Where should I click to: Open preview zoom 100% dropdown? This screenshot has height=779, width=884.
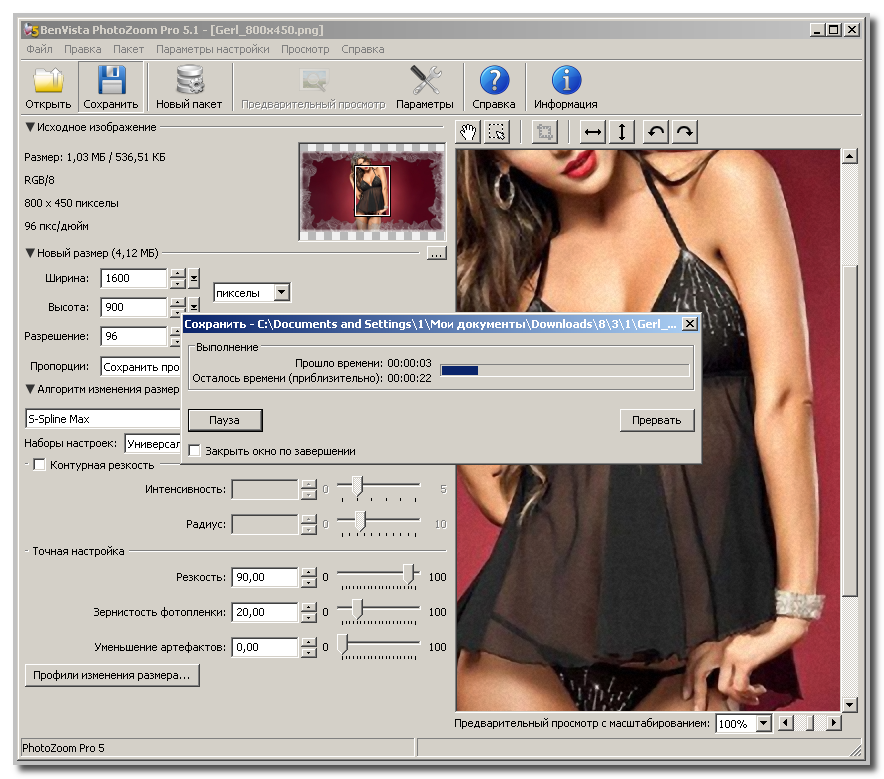763,723
